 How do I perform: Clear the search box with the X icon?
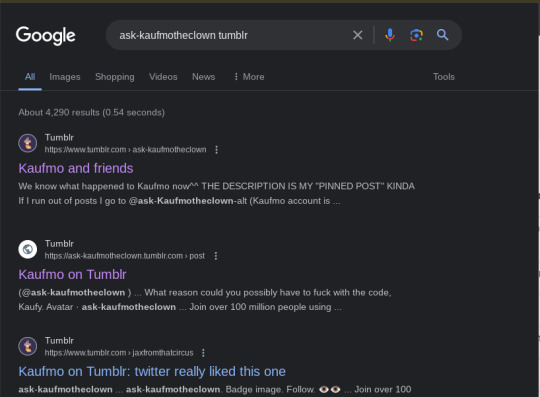click(358, 35)
